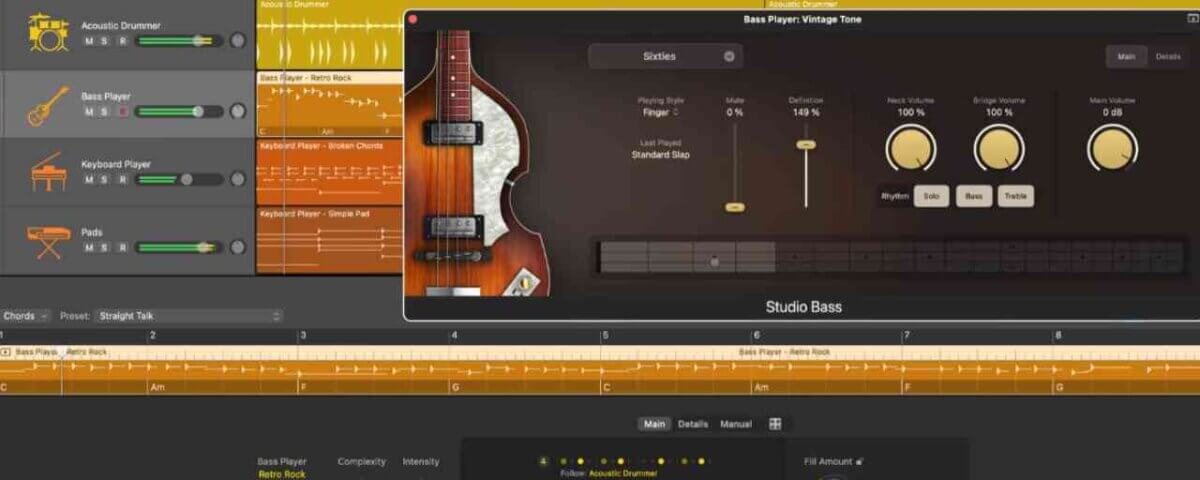The image size is (1200, 480).
Task: Record-enable the Keyboard Player track
Action: point(122,180)
